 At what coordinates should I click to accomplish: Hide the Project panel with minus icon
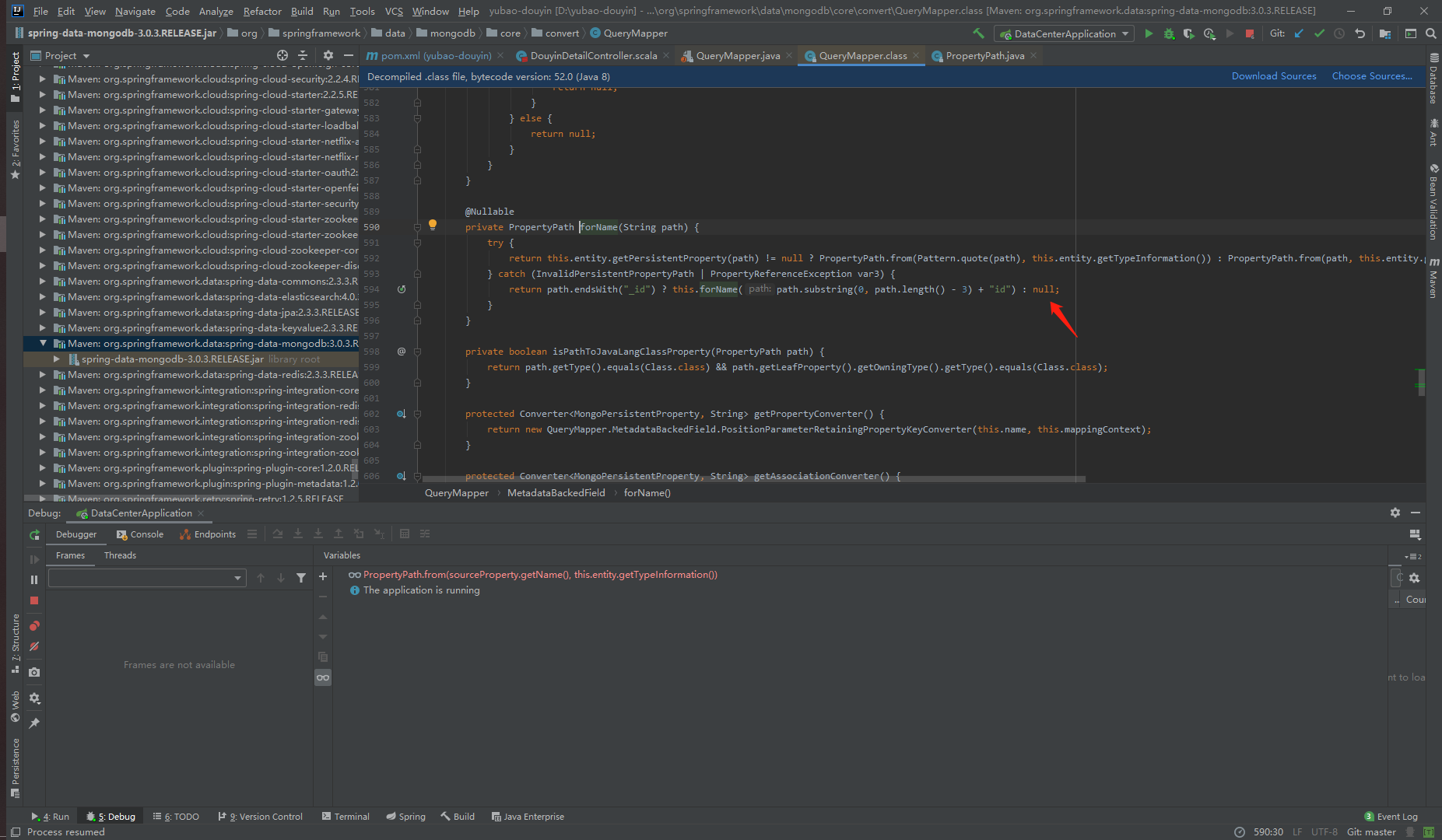pos(349,55)
